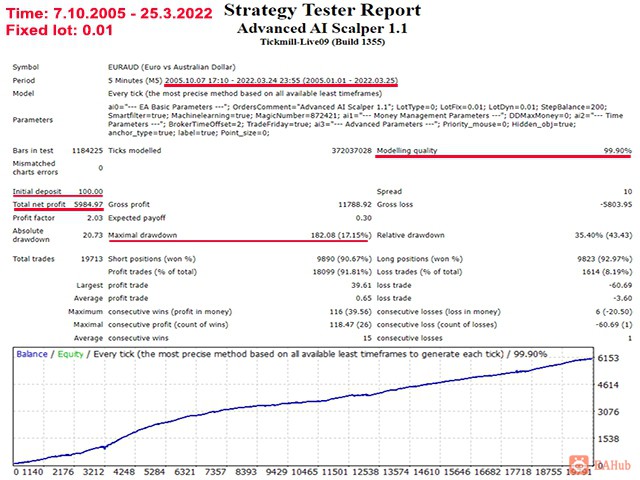Click the relative drawdown value '35.40% (43.43)'
This screenshot has height=480, width=640.
(603, 235)
